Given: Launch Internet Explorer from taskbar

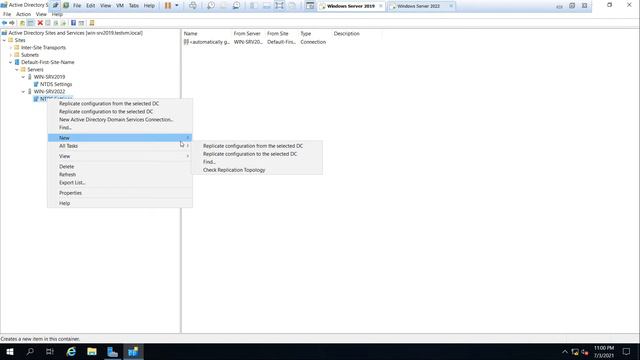Looking at the screenshot, I should click(x=71, y=351).
